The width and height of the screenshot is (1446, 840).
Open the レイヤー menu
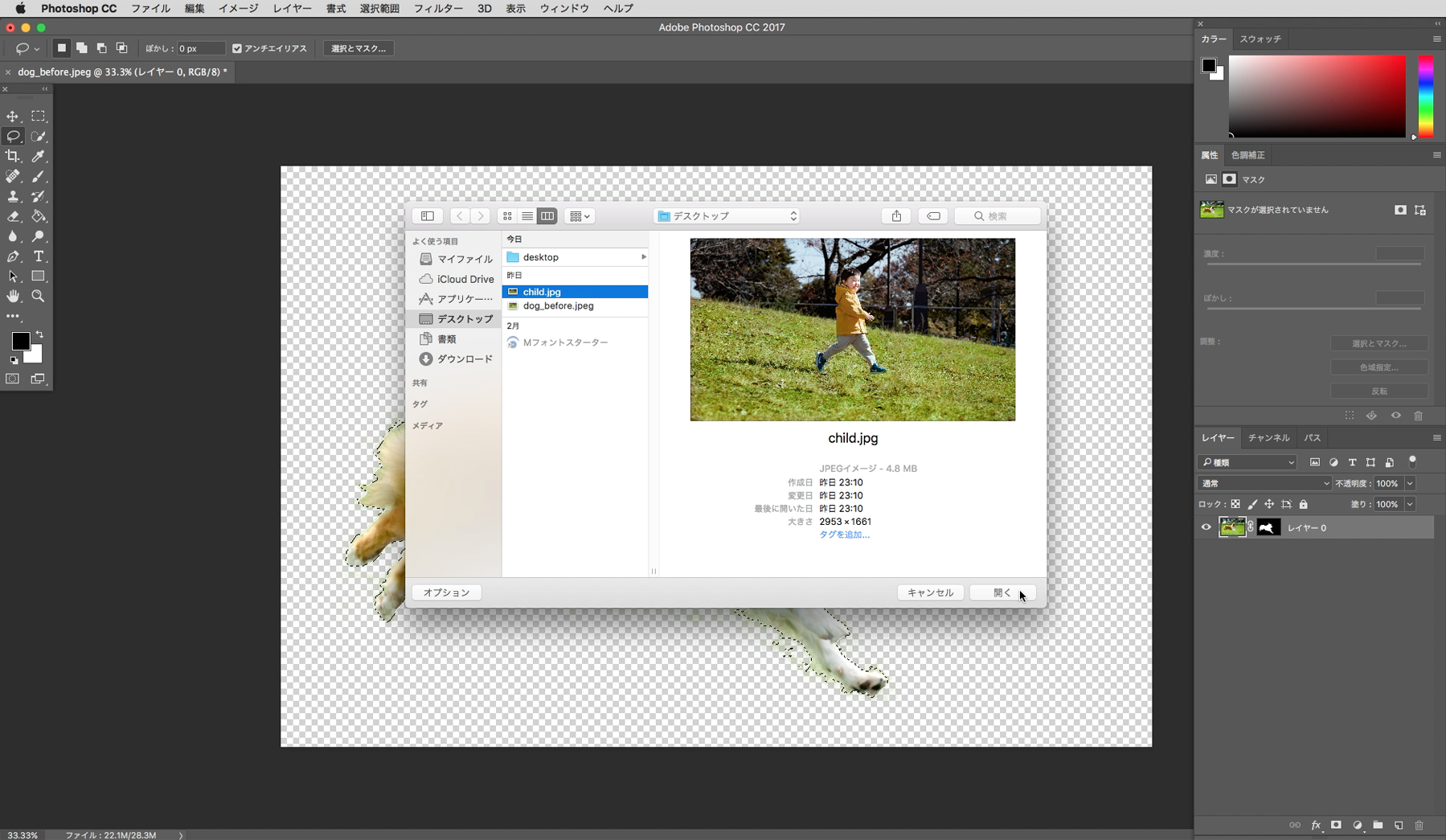293,8
